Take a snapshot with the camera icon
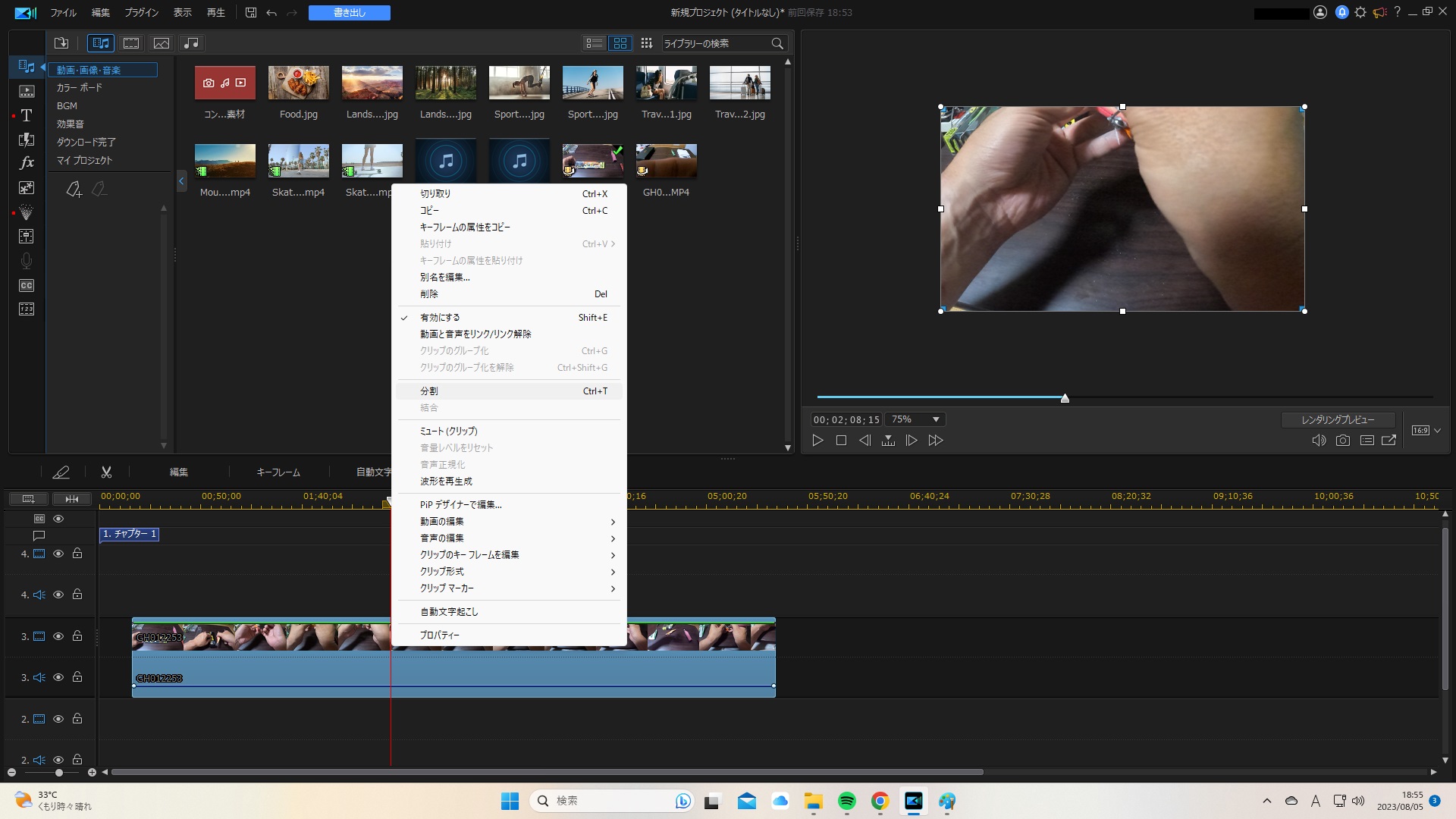 (1344, 440)
